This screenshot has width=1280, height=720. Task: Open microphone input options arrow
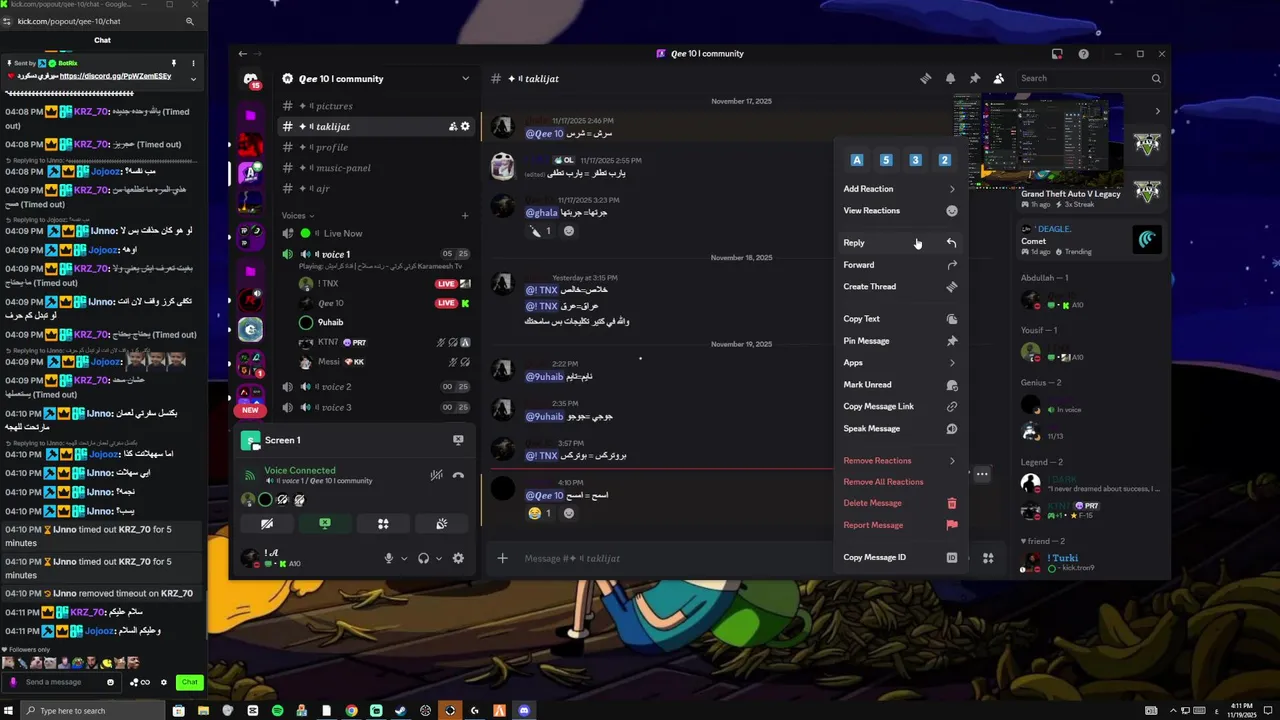click(404, 558)
